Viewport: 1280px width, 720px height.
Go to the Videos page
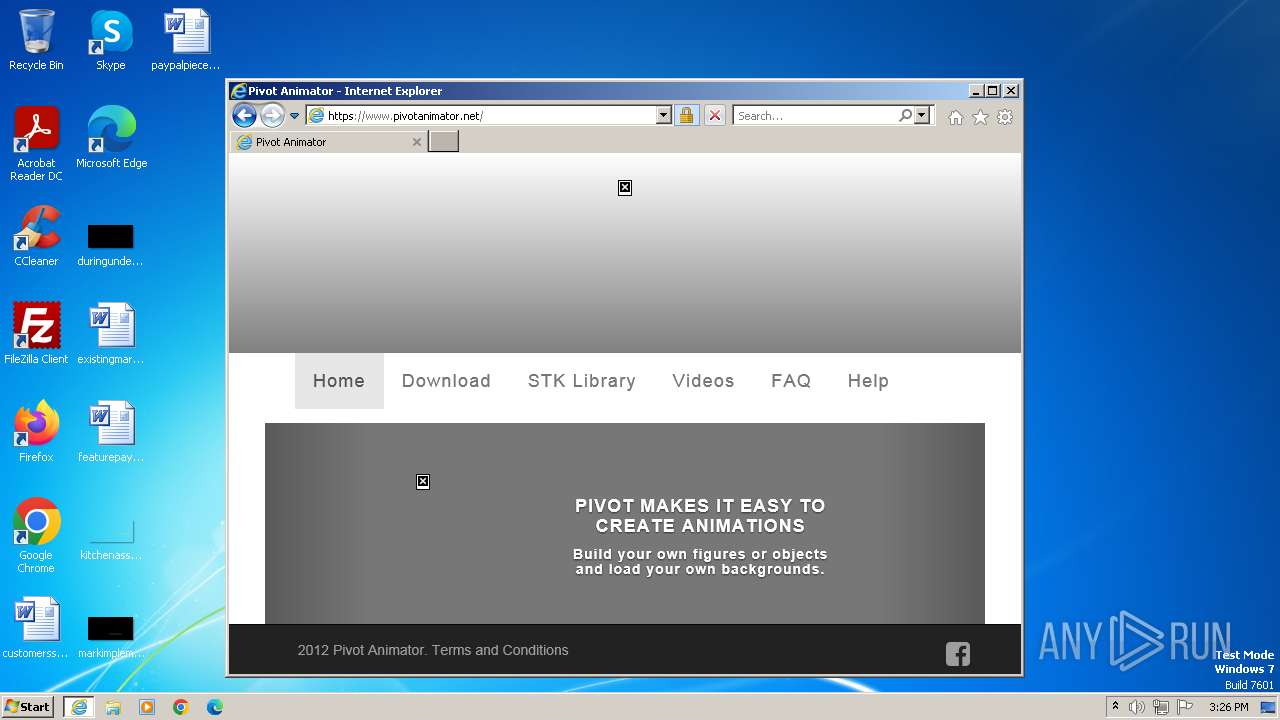pos(703,381)
